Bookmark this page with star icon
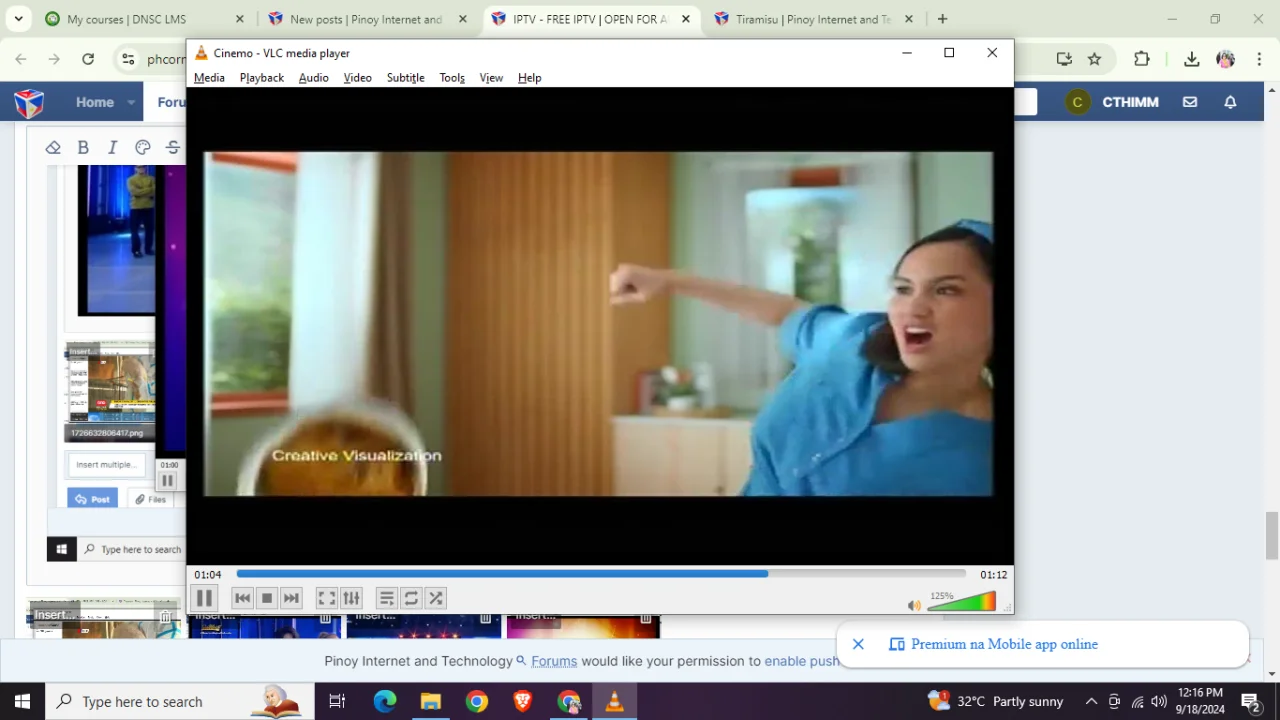The height and width of the screenshot is (720, 1280). tap(1094, 59)
